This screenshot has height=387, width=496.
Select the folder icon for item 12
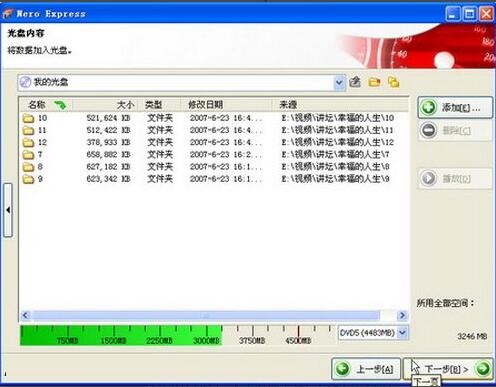pyautogui.click(x=28, y=143)
